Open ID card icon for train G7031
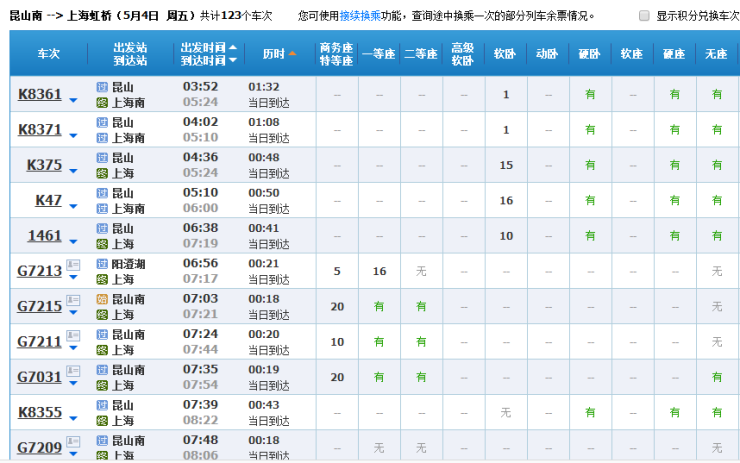This screenshot has width=740, height=463. (73, 371)
